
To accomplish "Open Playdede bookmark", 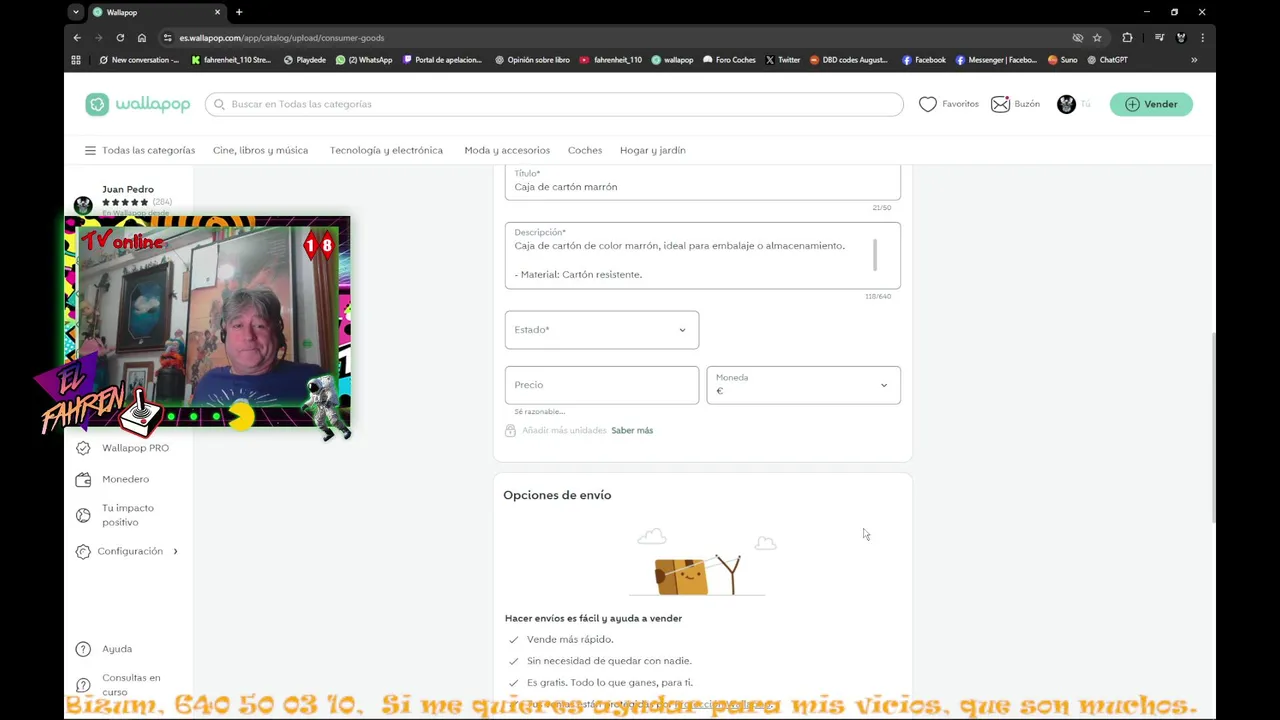I will point(305,60).
